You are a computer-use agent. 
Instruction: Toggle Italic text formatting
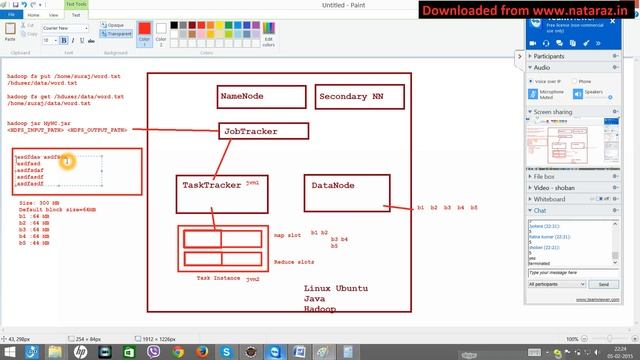(73, 40)
